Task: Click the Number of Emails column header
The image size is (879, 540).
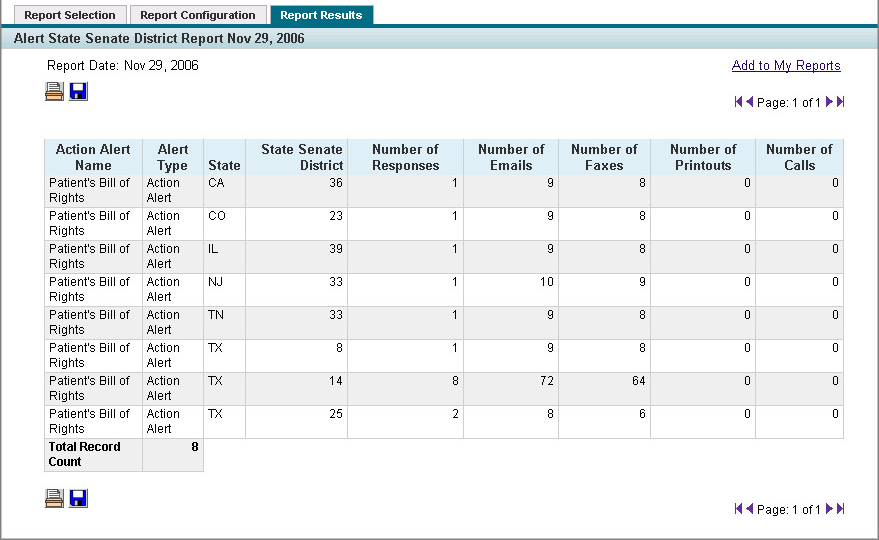Action: click(511, 158)
